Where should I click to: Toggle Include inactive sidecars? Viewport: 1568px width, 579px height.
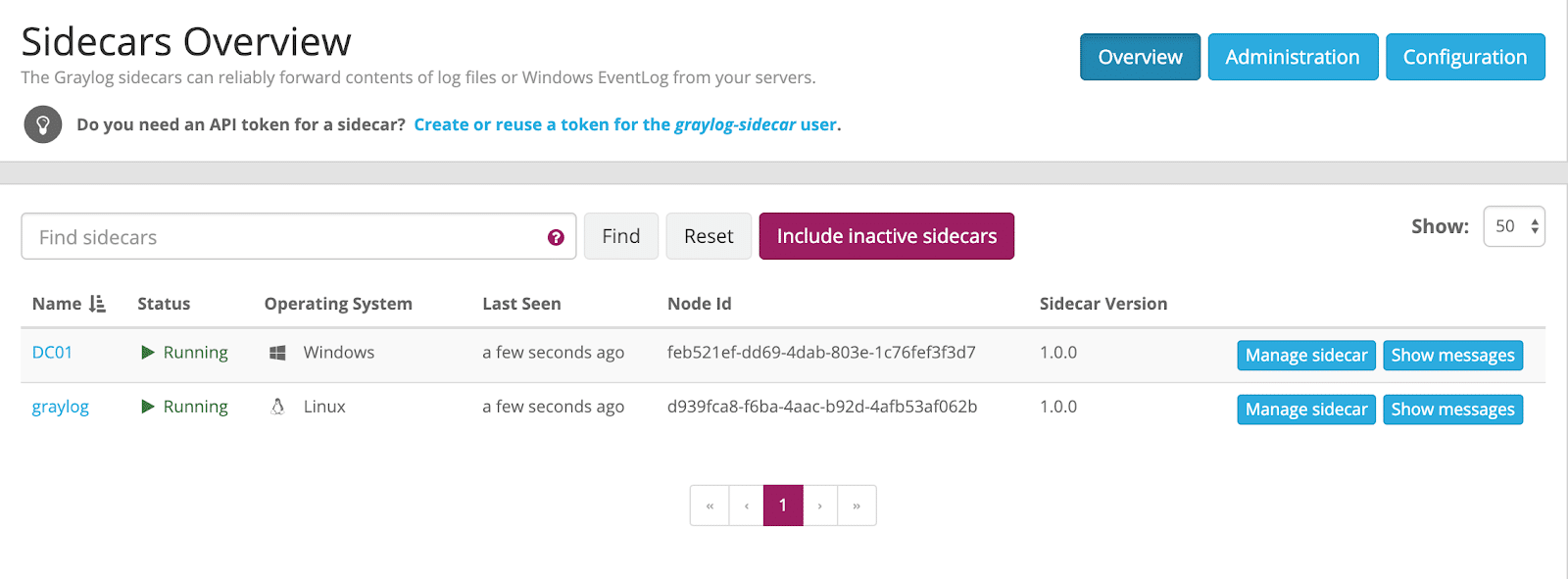[886, 236]
